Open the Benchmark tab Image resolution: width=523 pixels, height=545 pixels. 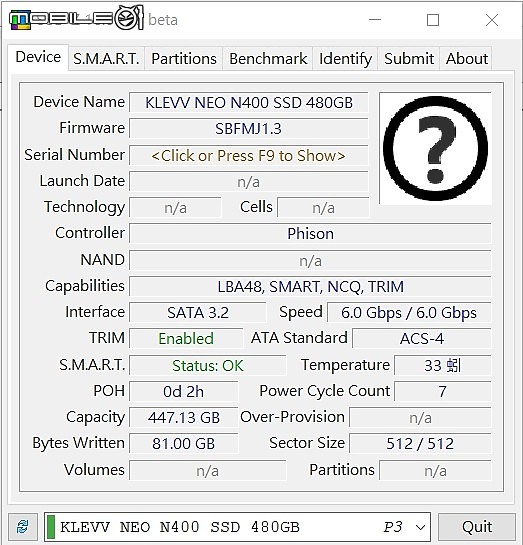(x=268, y=59)
